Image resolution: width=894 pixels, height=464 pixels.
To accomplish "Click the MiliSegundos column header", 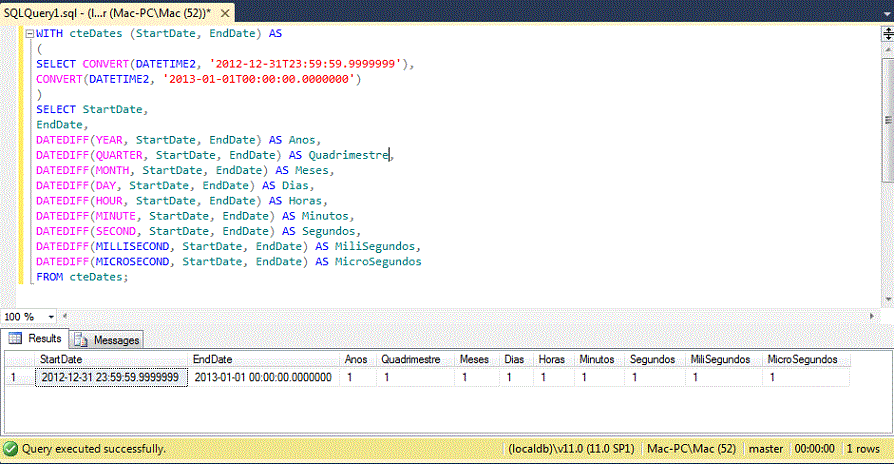I will click(724, 360).
